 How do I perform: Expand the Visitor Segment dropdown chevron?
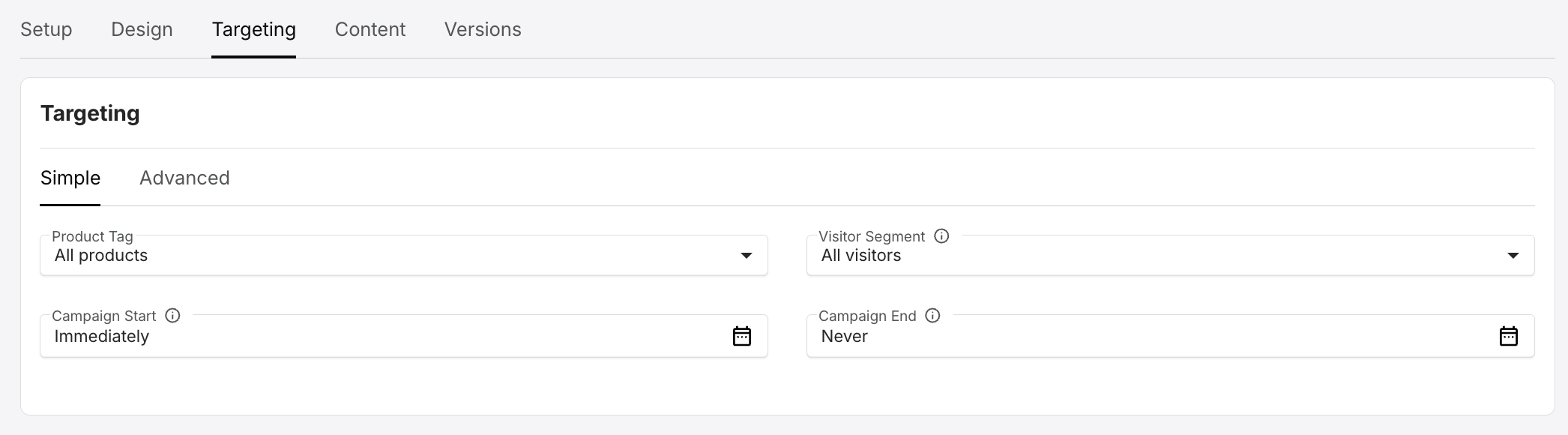1513,255
